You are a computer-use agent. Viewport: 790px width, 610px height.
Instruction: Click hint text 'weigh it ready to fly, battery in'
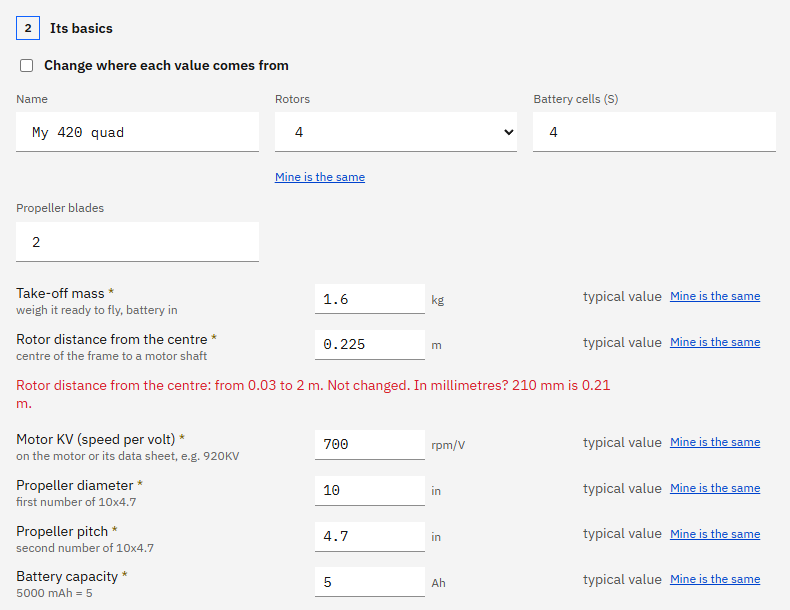tap(97, 310)
